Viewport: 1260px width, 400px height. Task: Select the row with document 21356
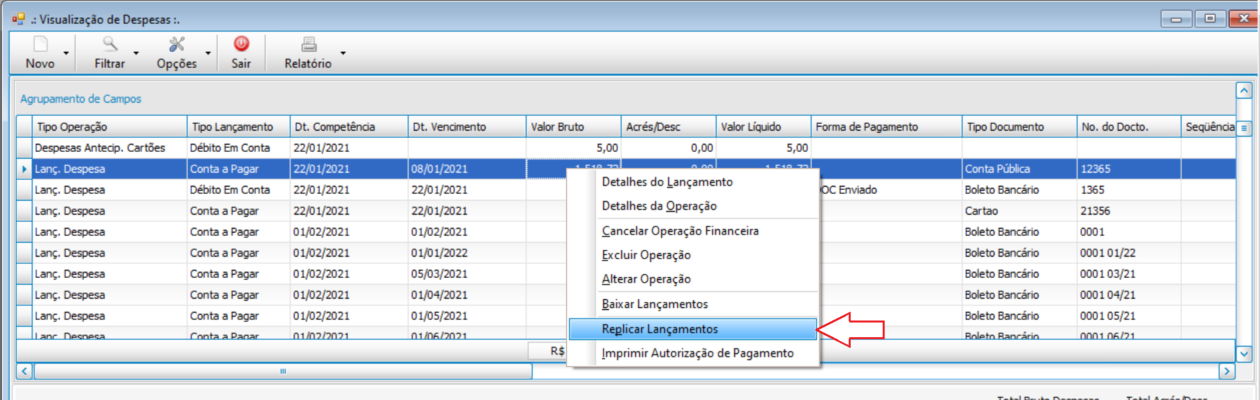pos(625,211)
